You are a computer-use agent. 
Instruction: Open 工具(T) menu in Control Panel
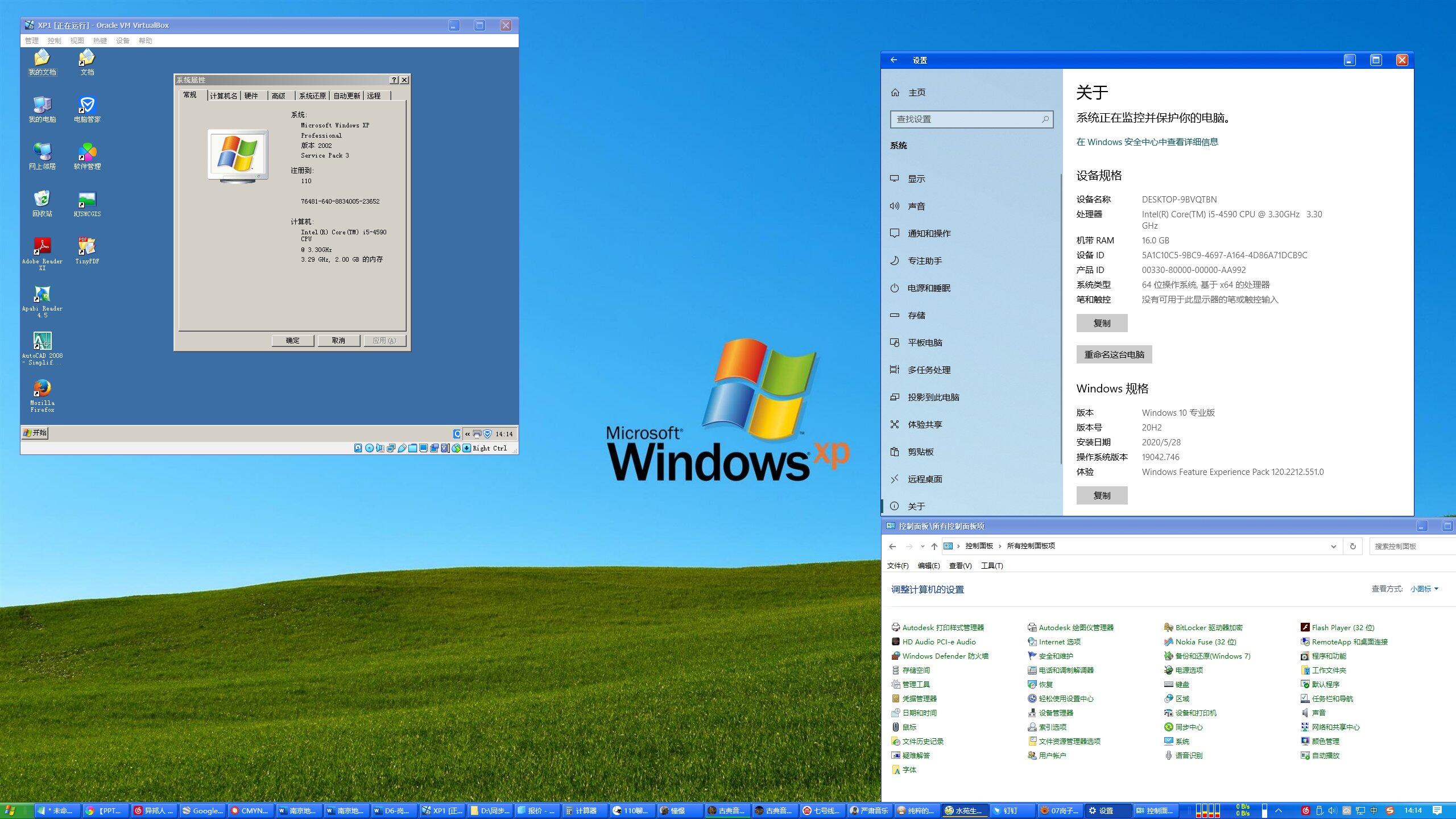992,565
